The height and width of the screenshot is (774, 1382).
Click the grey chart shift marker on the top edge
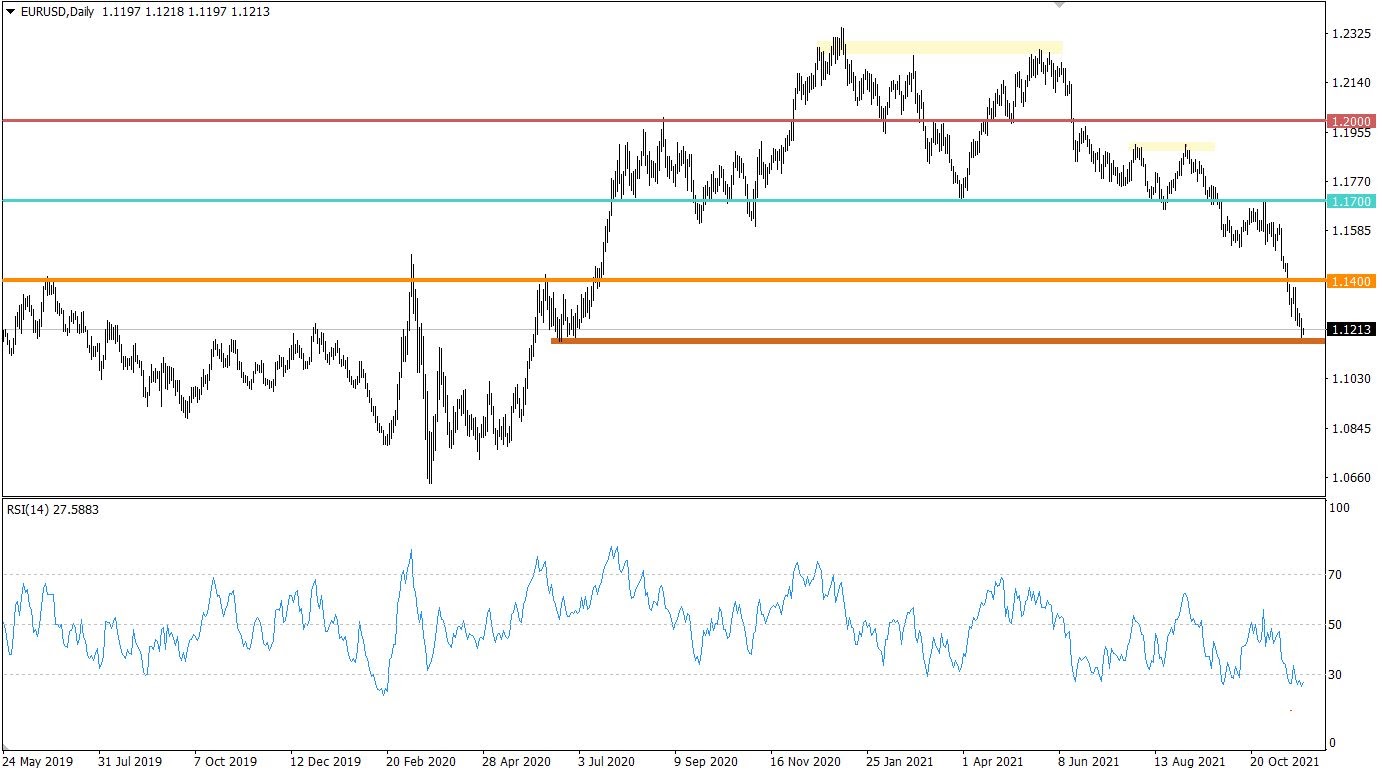[x=1060, y=4]
